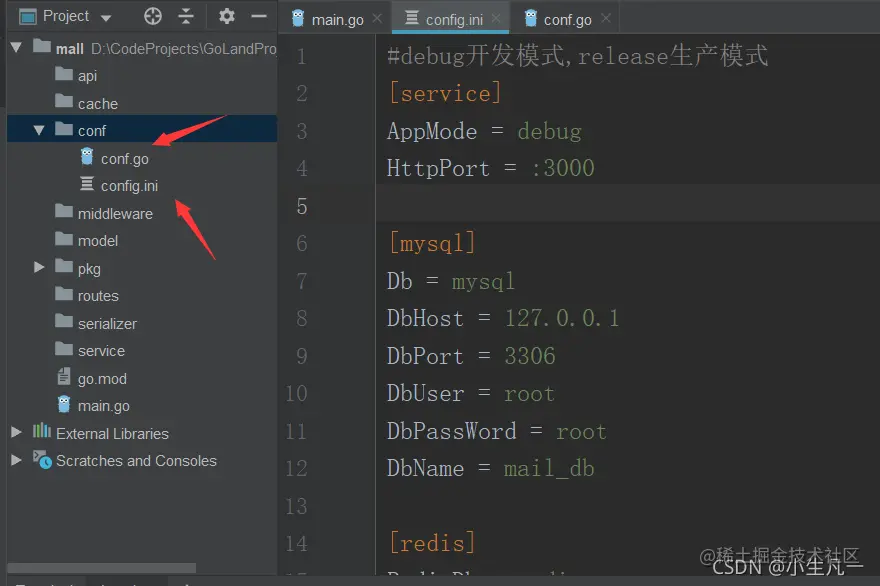Close the config.ini tab
The width and height of the screenshot is (880, 586).
496,19
